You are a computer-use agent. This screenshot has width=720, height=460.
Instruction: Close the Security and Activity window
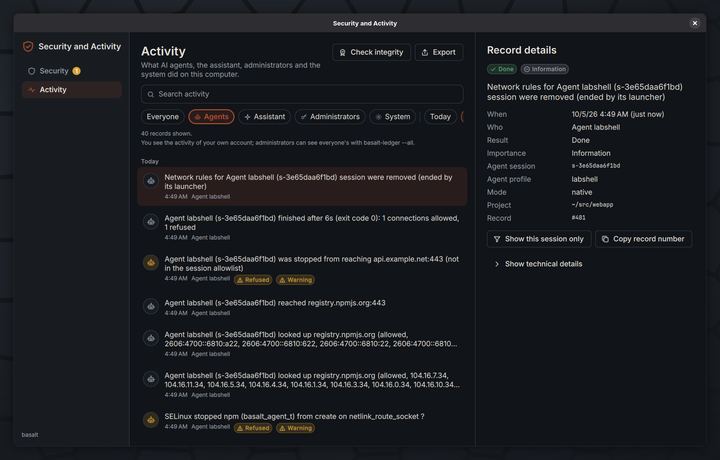695,23
